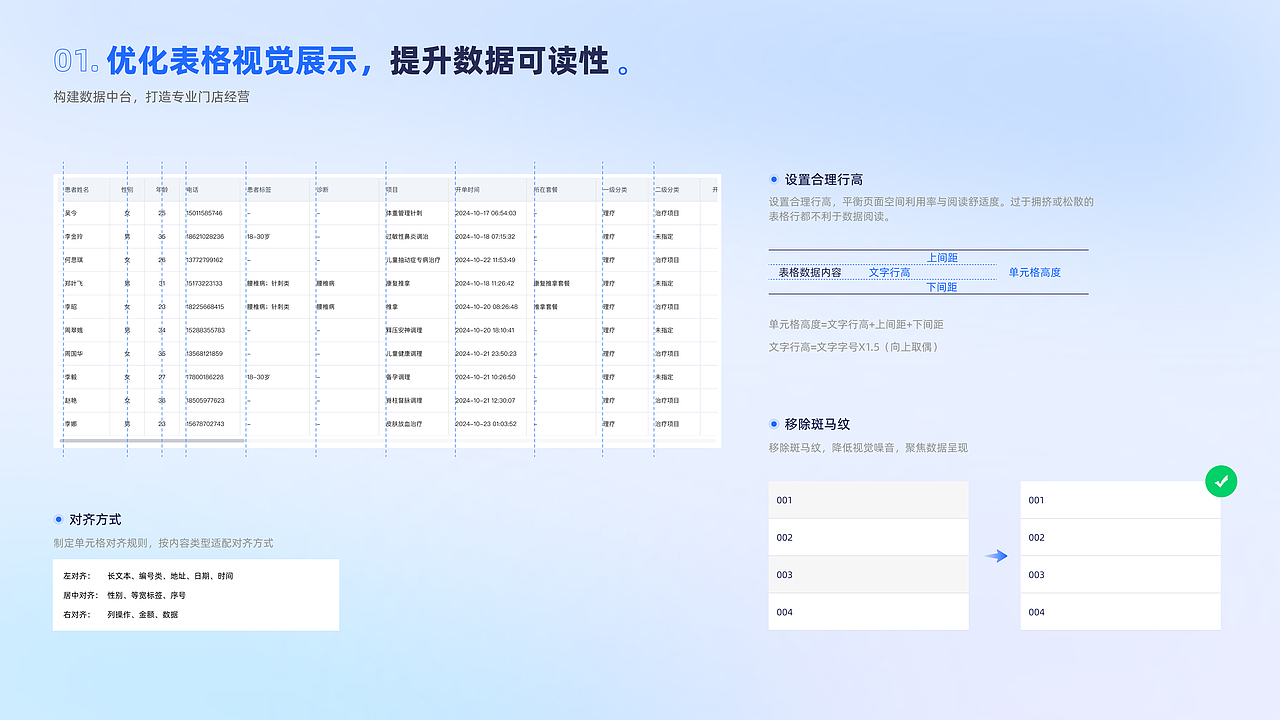Click the bullet icon beside 对齐方式
Viewport: 1280px width, 720px height.
pyautogui.click(x=59, y=519)
